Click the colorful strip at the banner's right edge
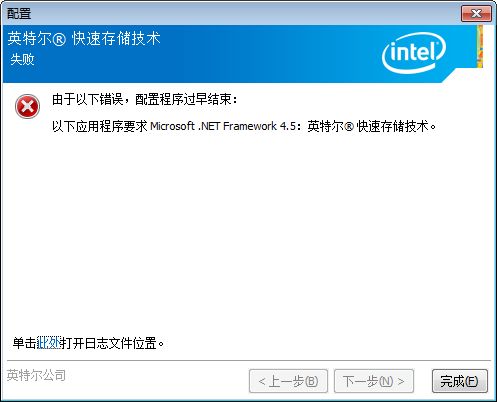This screenshot has width=497, height=402. pos(480,46)
